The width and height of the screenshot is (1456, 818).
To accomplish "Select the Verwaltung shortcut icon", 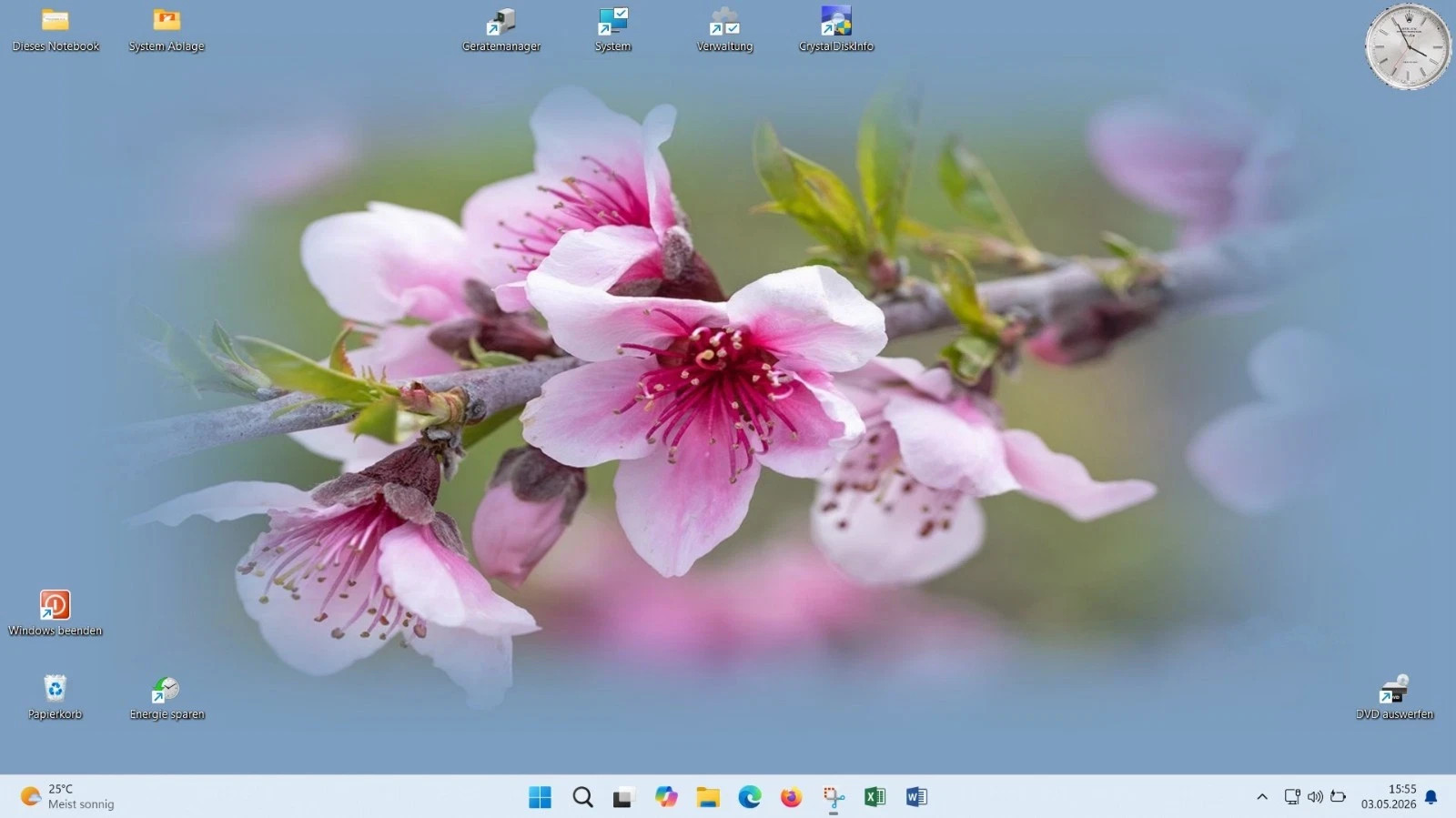I will [x=724, y=30].
